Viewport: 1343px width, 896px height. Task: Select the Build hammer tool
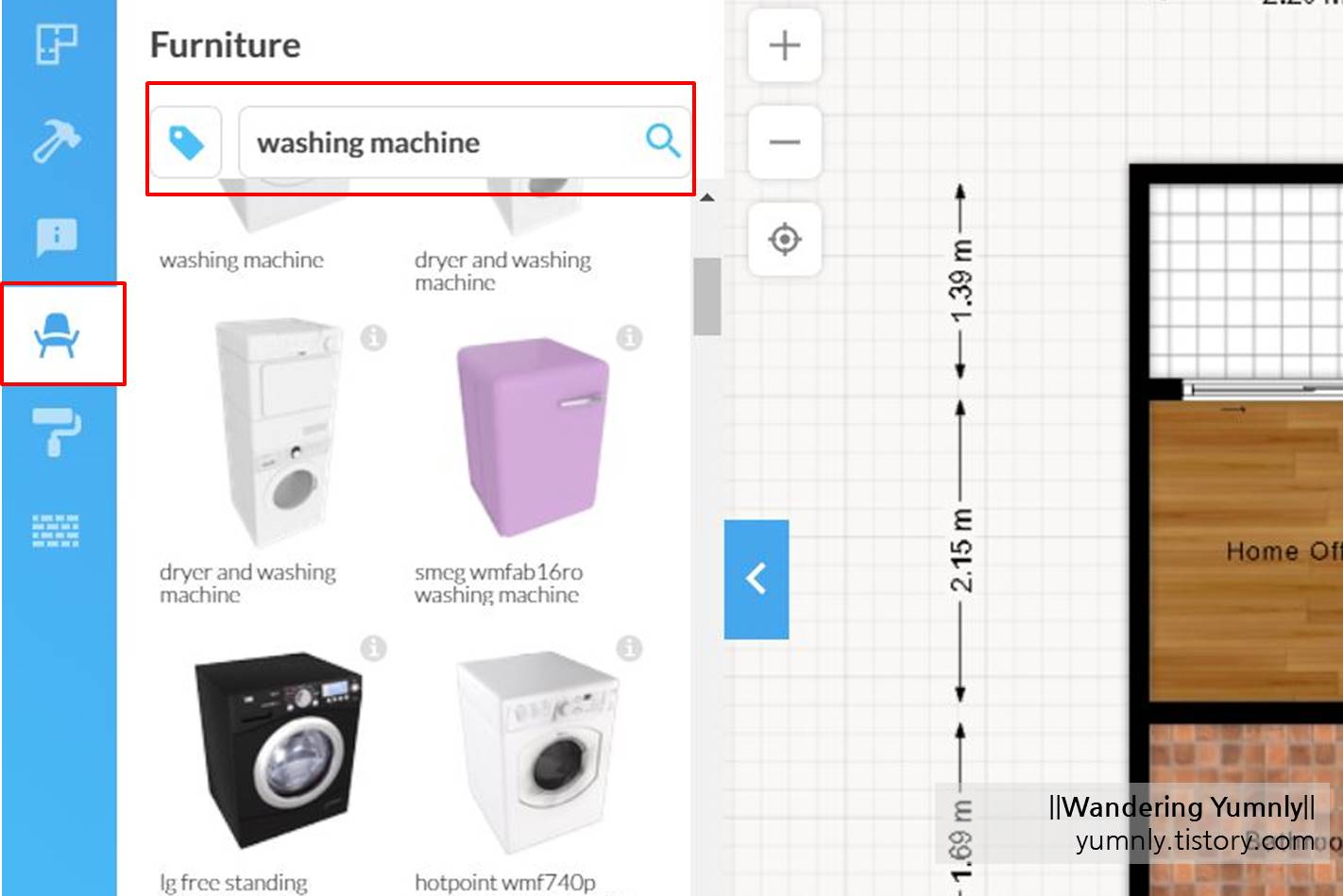pyautogui.click(x=57, y=142)
